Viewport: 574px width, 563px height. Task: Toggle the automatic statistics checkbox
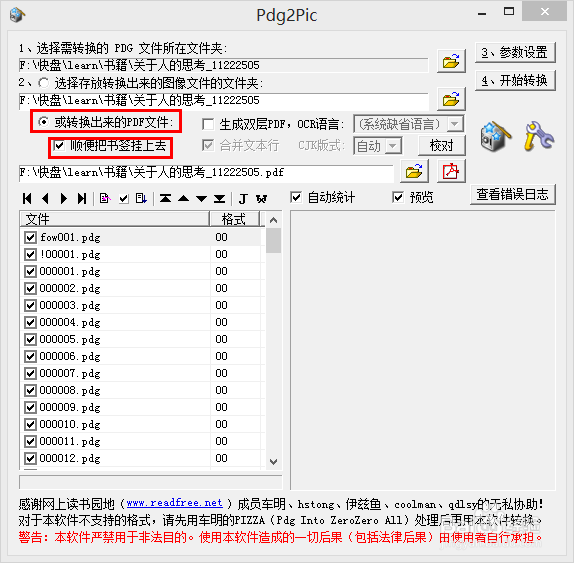(x=296, y=198)
